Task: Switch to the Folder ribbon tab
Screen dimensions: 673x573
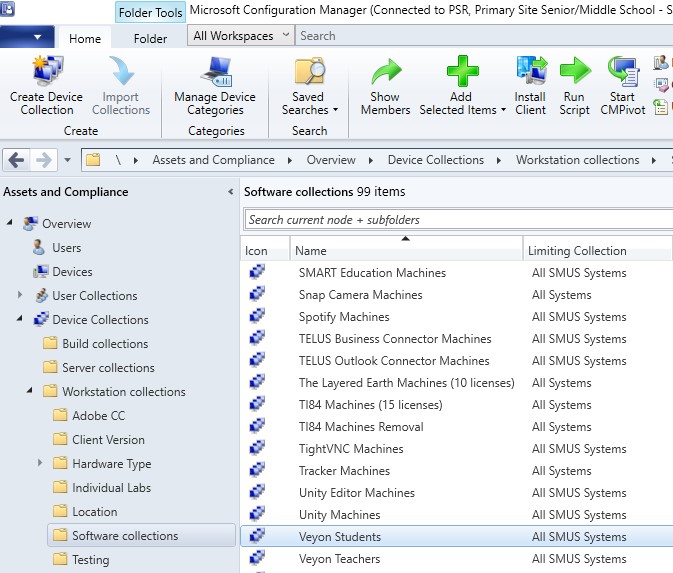Action: click(150, 39)
